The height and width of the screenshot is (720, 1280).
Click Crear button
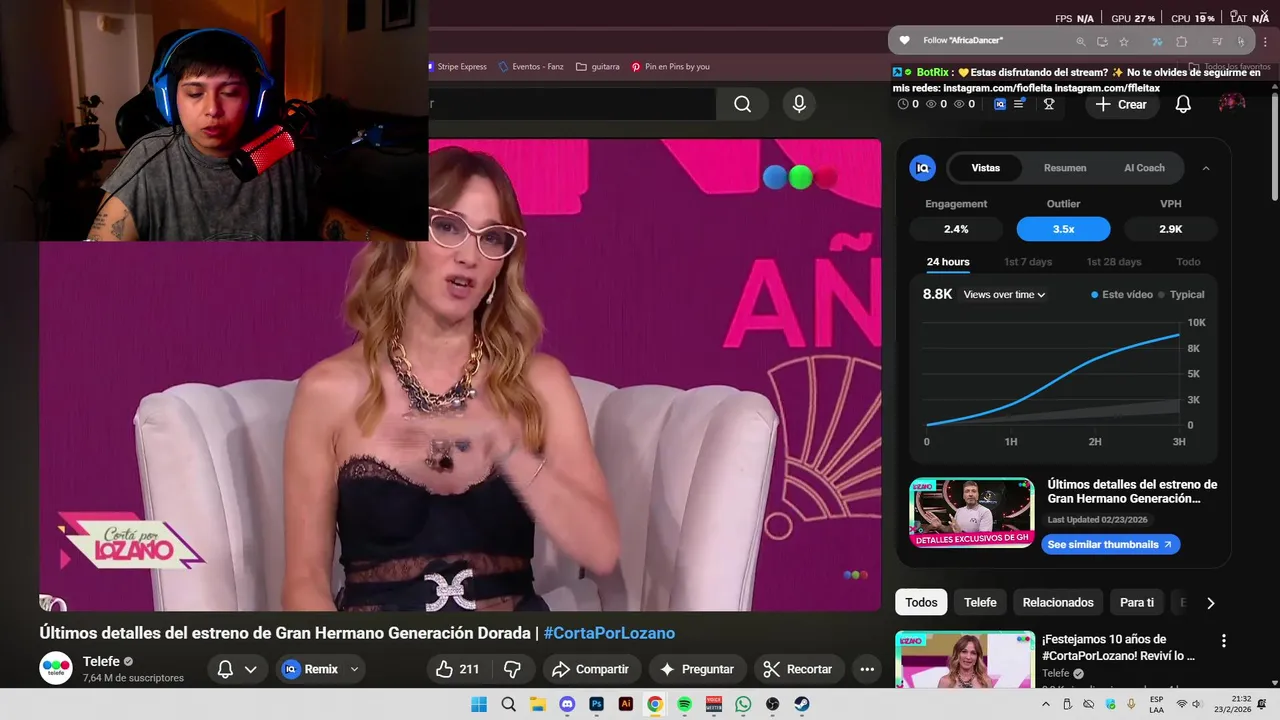pyautogui.click(x=1122, y=104)
